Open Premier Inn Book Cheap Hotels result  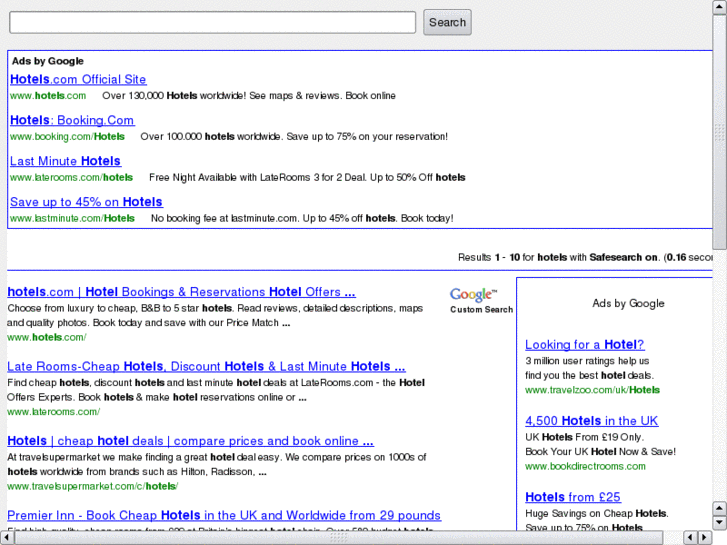tap(224, 515)
